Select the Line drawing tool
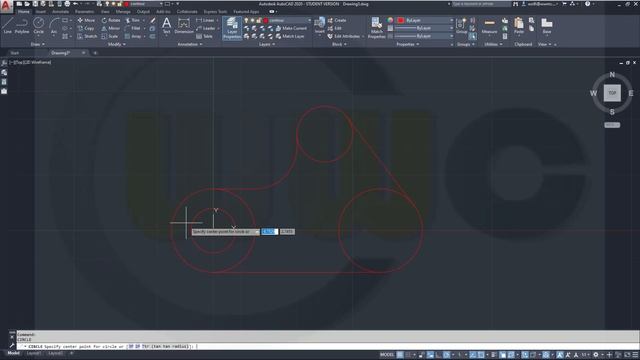This screenshot has width=640, height=360. click(x=8, y=25)
